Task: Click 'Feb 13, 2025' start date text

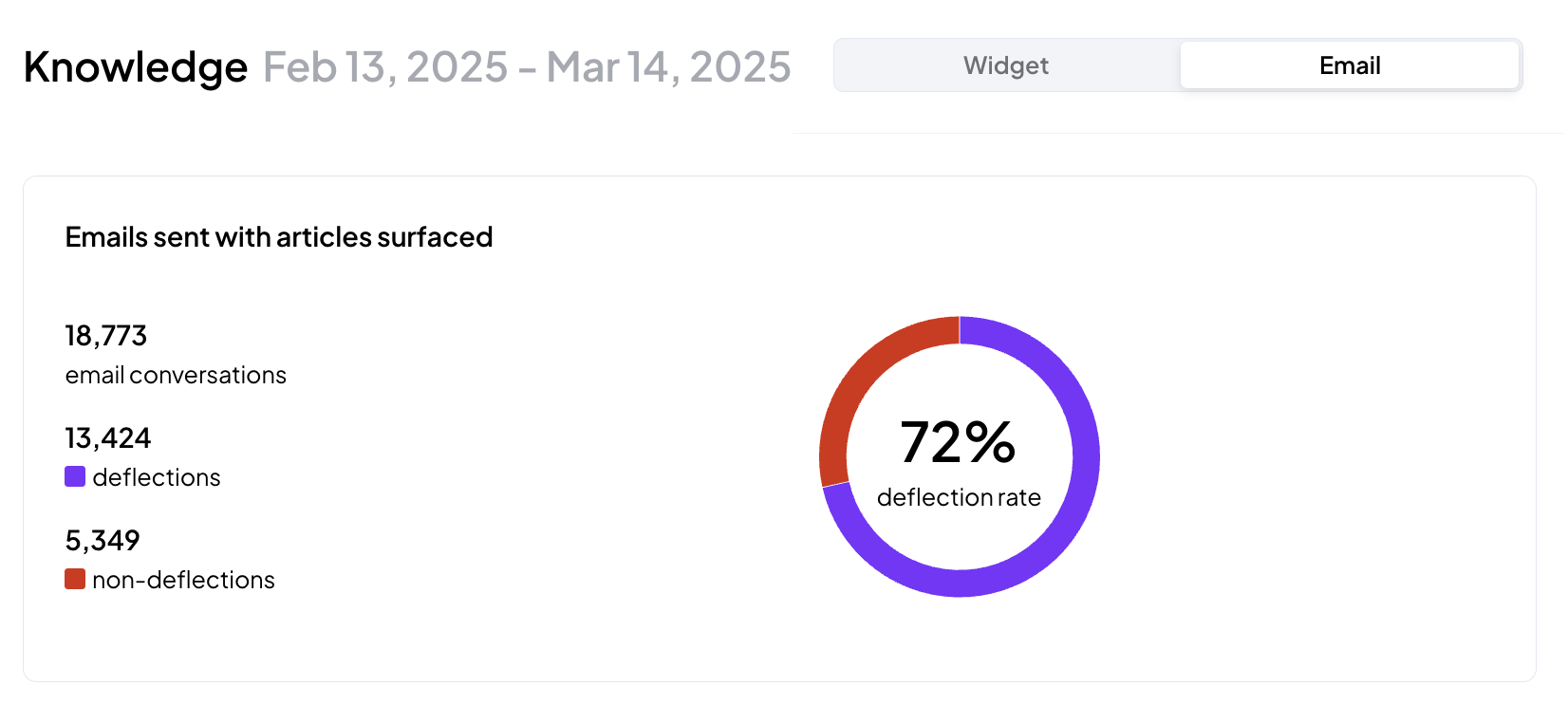Action: pos(385,66)
